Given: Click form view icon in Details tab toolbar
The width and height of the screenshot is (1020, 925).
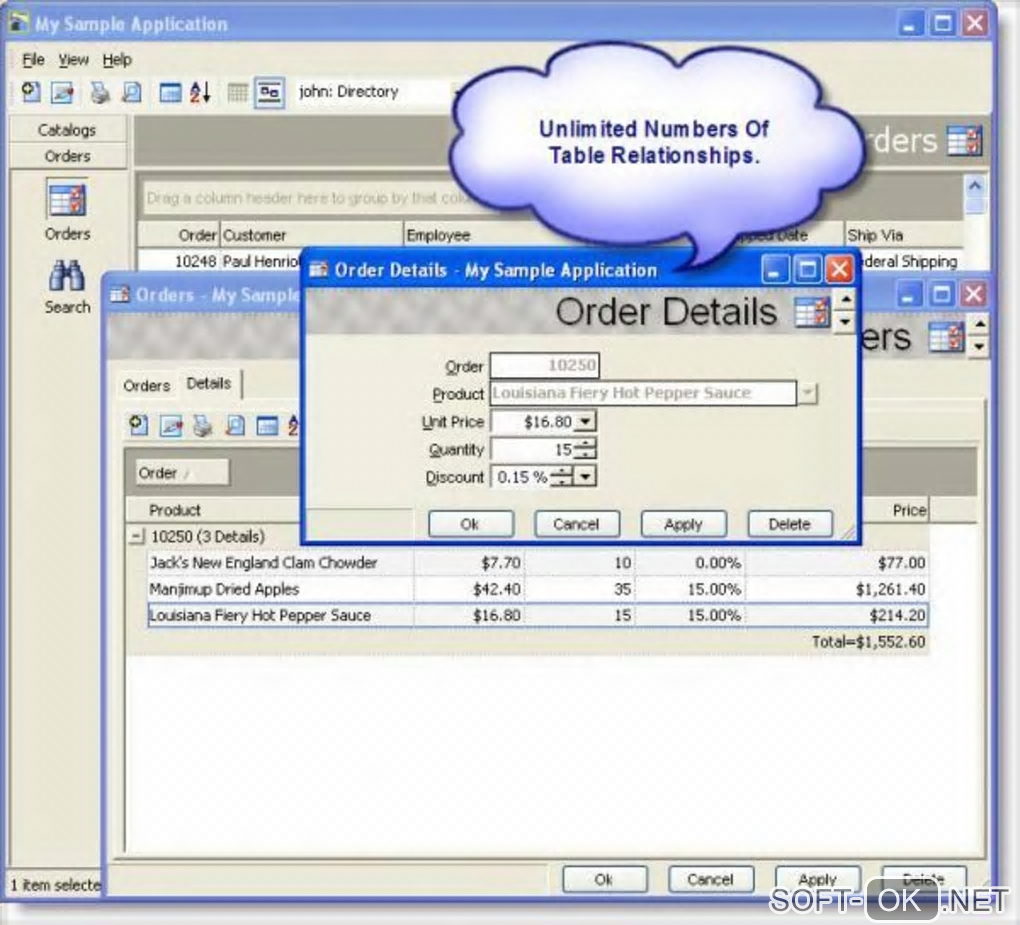Looking at the screenshot, I should click(x=267, y=426).
